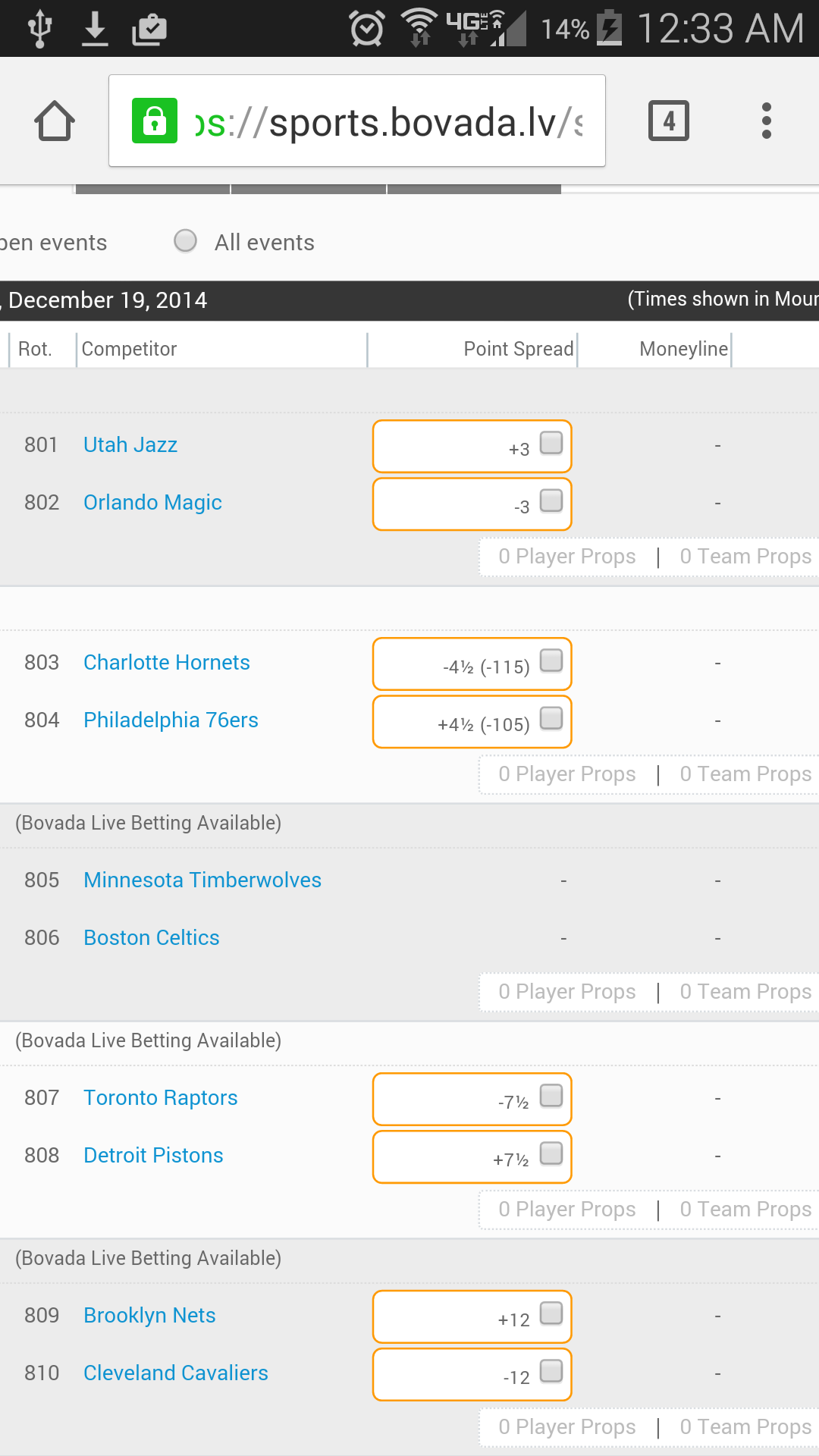The width and height of the screenshot is (819, 1456).
Task: Open the Boston Celtics team link
Action: 151,938
